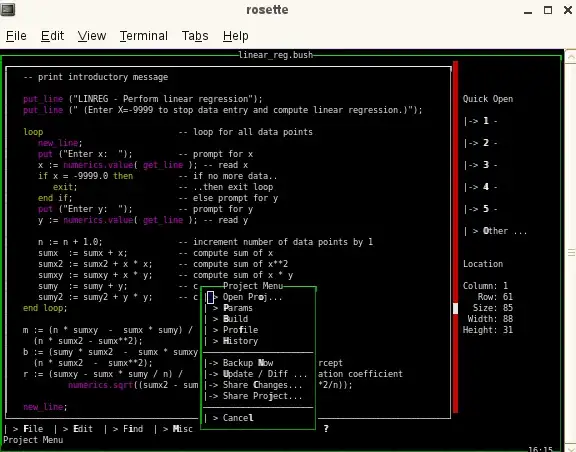Image resolution: width=576 pixels, height=452 pixels.
Task: Click the terminal window scrollbar handle
Action: (x=571, y=252)
